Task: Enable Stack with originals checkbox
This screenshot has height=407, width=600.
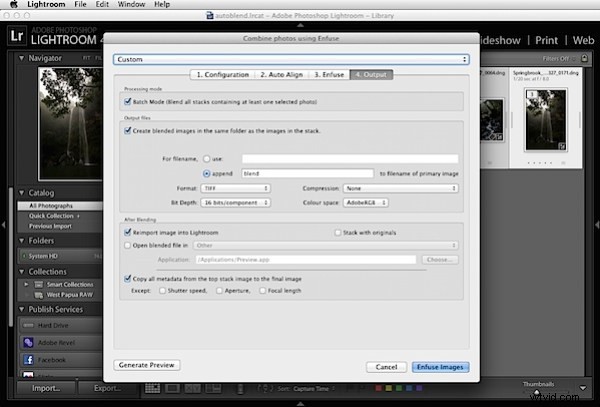Action: pyautogui.click(x=338, y=233)
